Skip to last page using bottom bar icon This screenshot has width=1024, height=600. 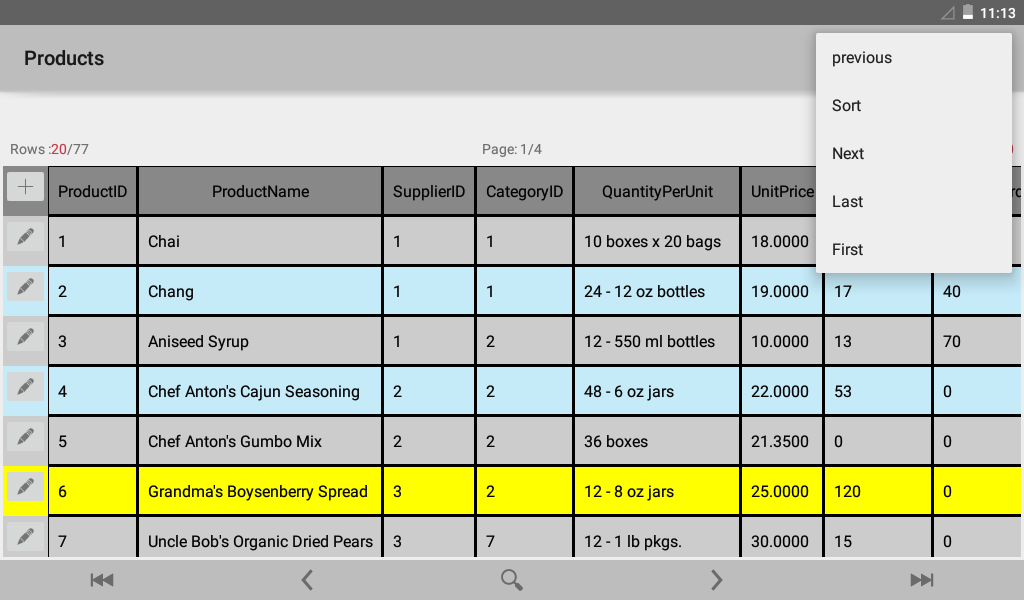921,580
